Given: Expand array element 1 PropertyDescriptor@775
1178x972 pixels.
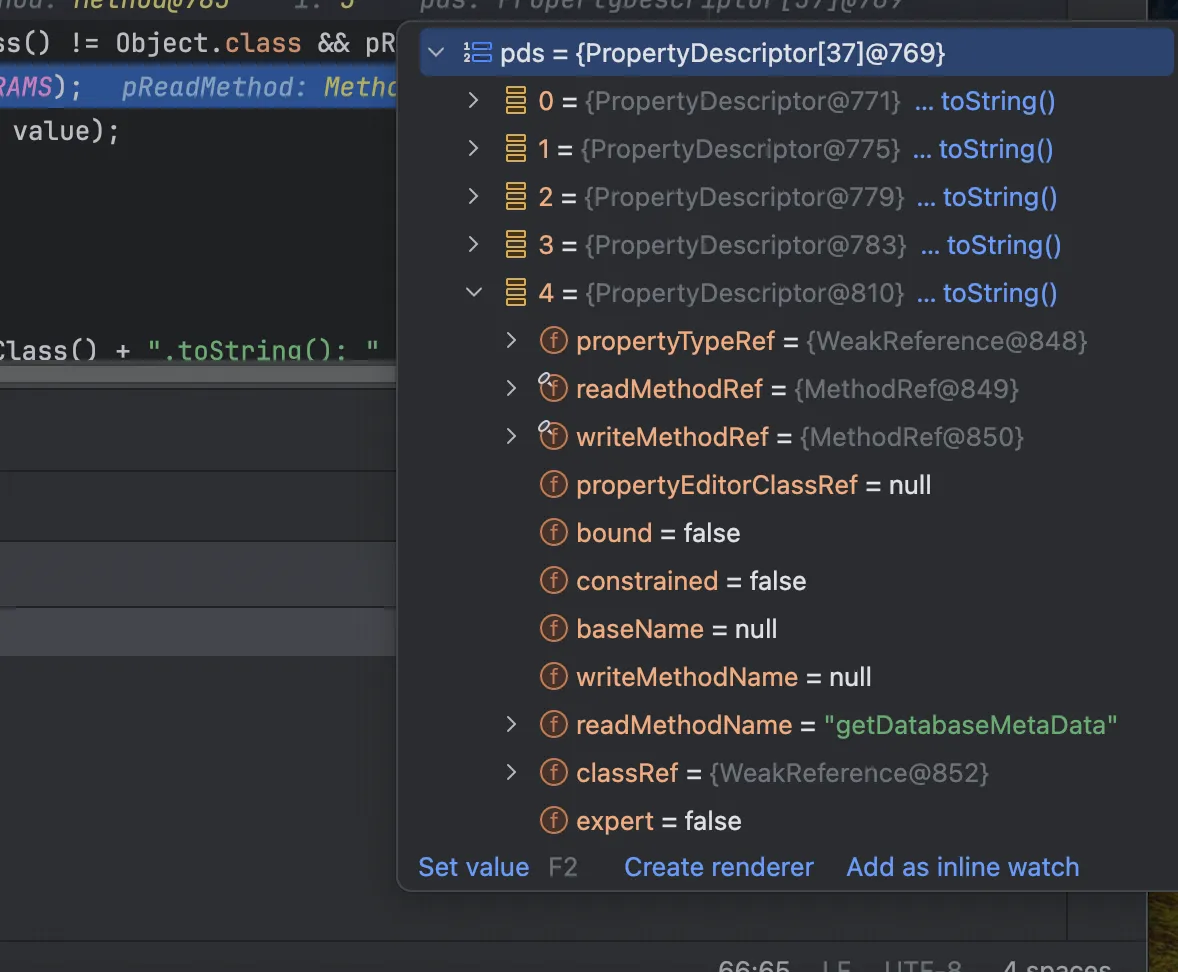Looking at the screenshot, I should click(474, 149).
